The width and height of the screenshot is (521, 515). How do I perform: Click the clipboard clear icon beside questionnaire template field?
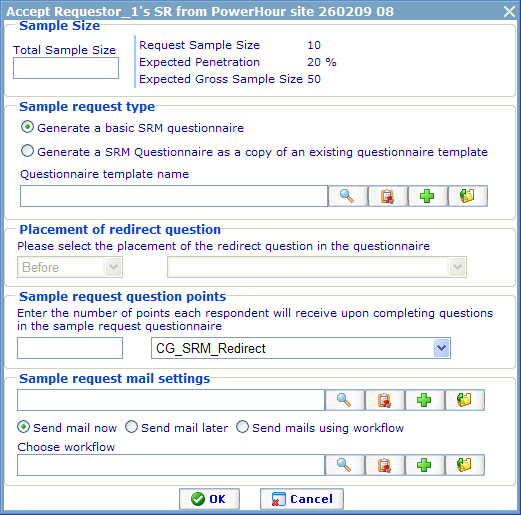click(x=388, y=196)
